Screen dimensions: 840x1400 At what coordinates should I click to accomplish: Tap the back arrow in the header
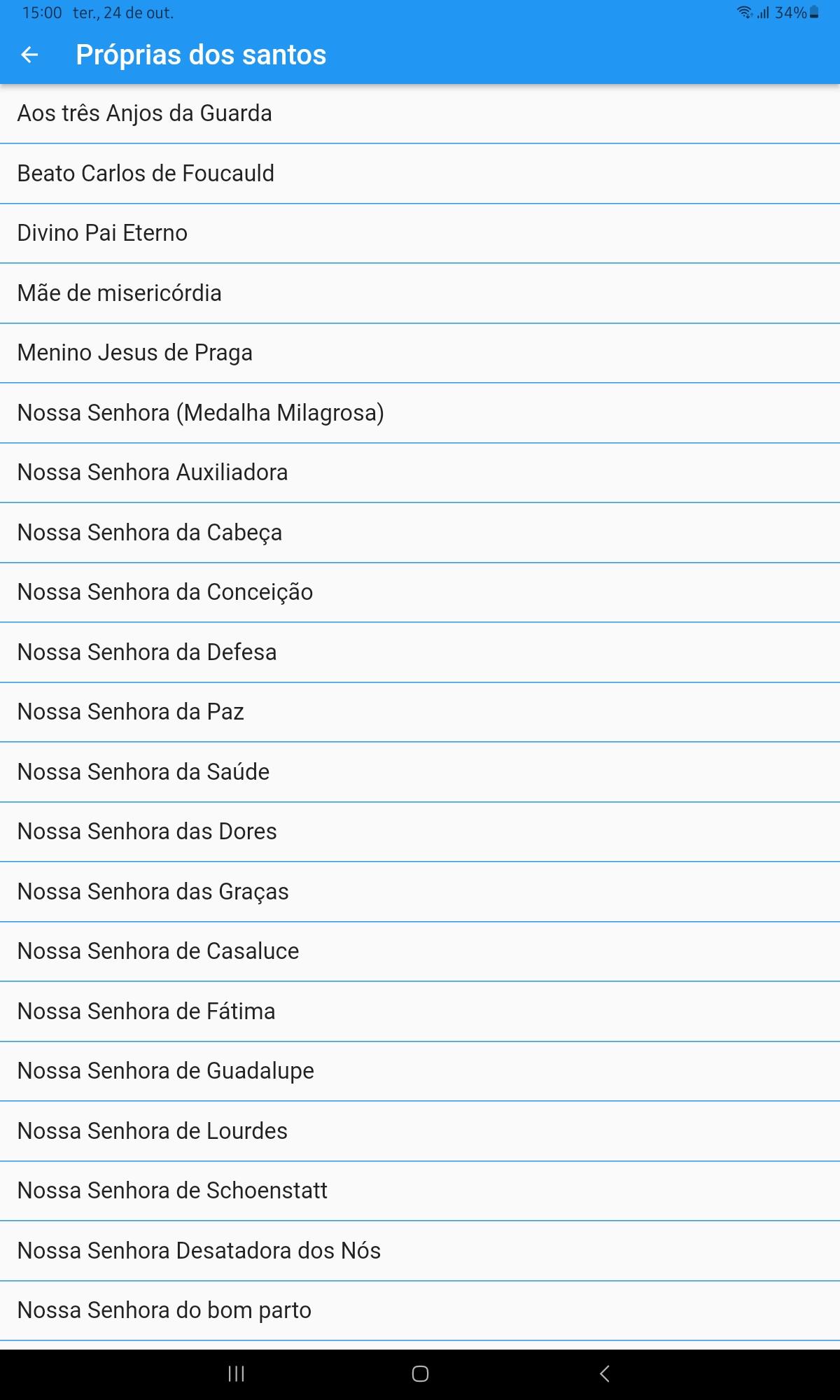pyautogui.click(x=29, y=55)
